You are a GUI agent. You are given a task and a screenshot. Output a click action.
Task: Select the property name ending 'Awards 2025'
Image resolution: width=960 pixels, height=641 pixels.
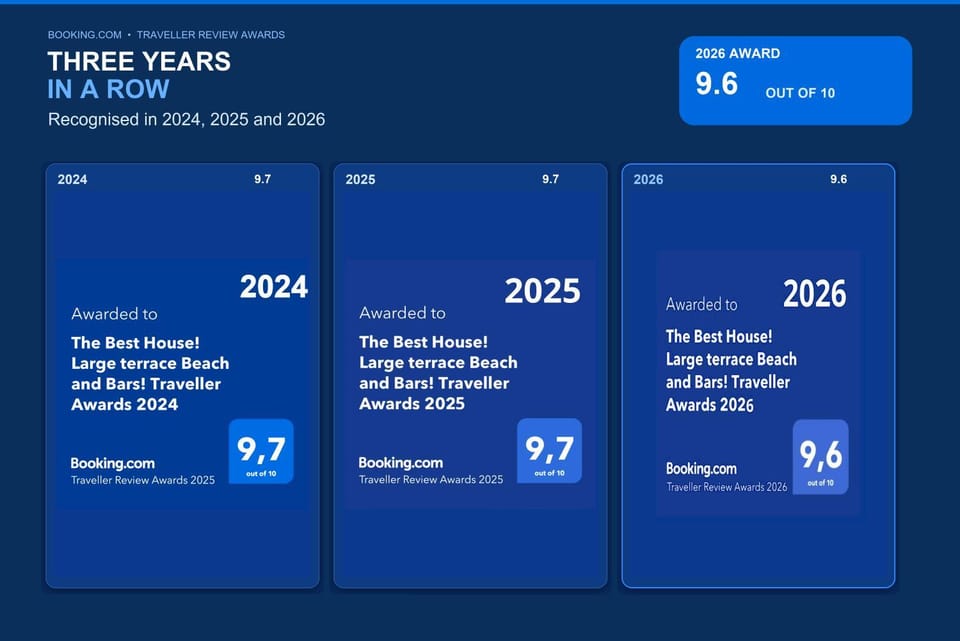[x=438, y=373]
